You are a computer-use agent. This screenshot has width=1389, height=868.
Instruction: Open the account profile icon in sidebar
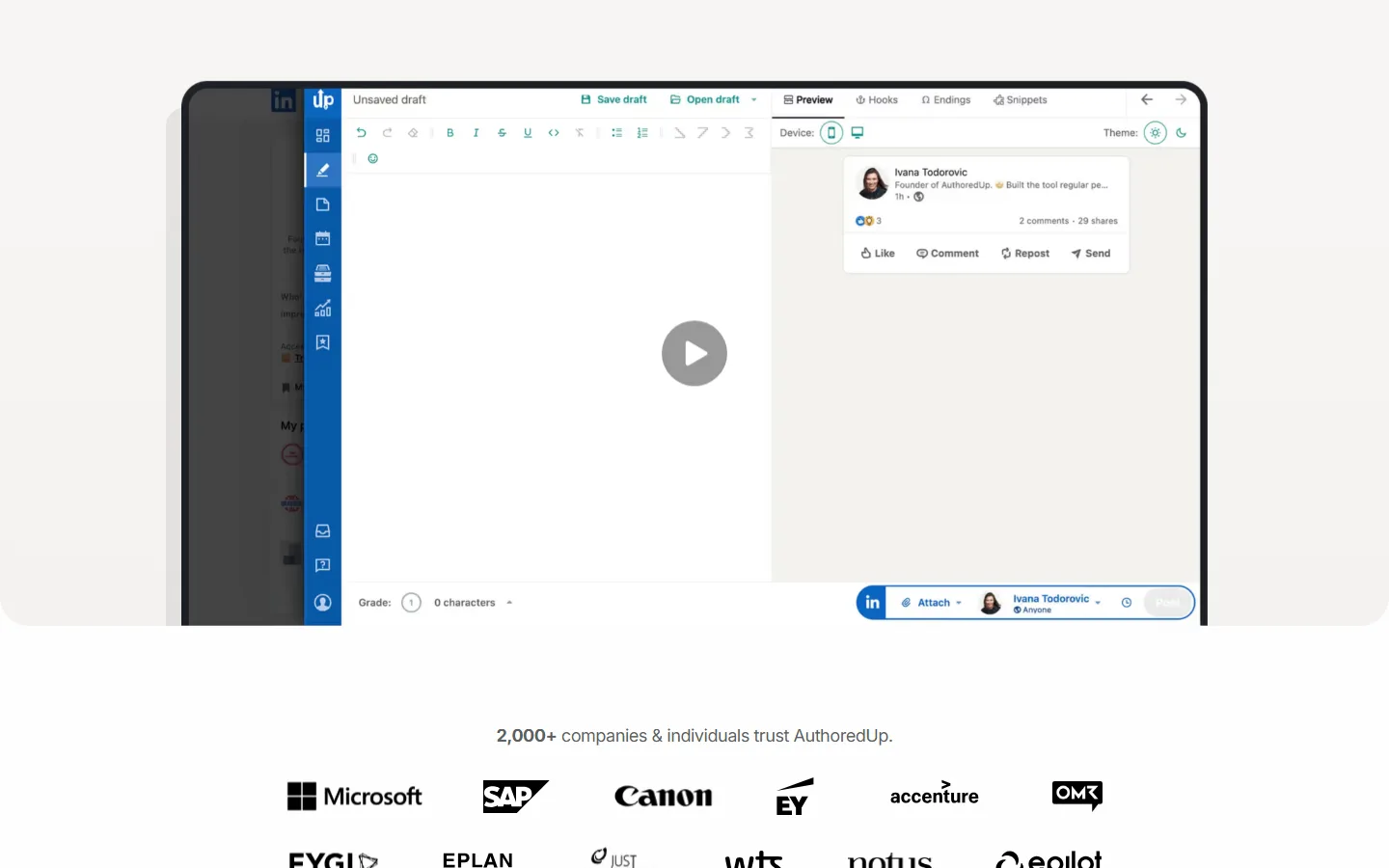coord(323,603)
